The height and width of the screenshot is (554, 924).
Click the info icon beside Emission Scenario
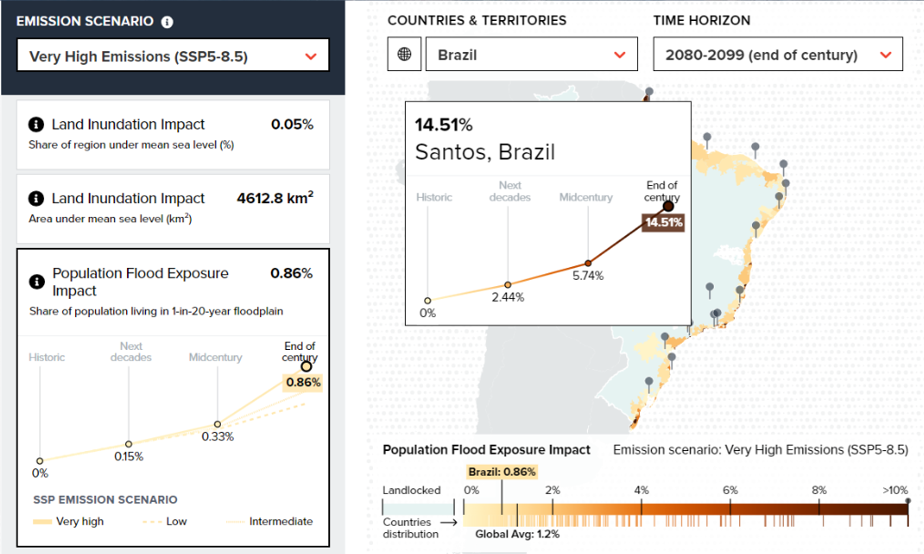167,22
